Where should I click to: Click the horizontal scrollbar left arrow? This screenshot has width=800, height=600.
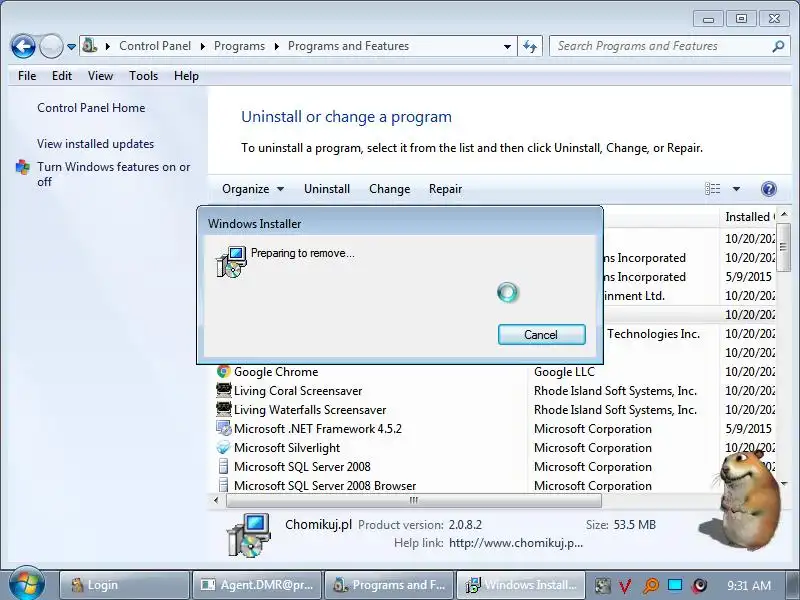click(216, 501)
